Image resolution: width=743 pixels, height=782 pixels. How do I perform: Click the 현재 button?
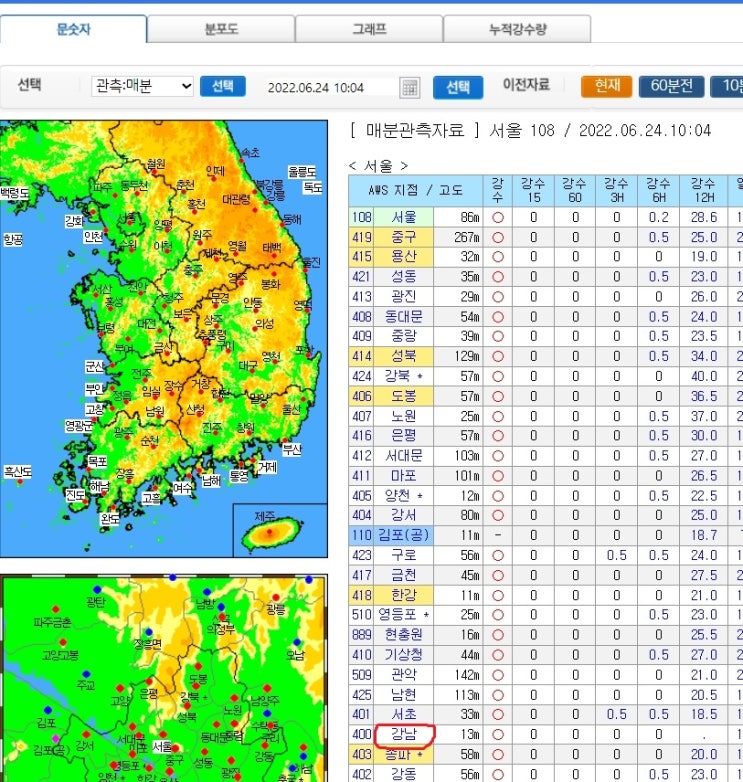pos(606,86)
